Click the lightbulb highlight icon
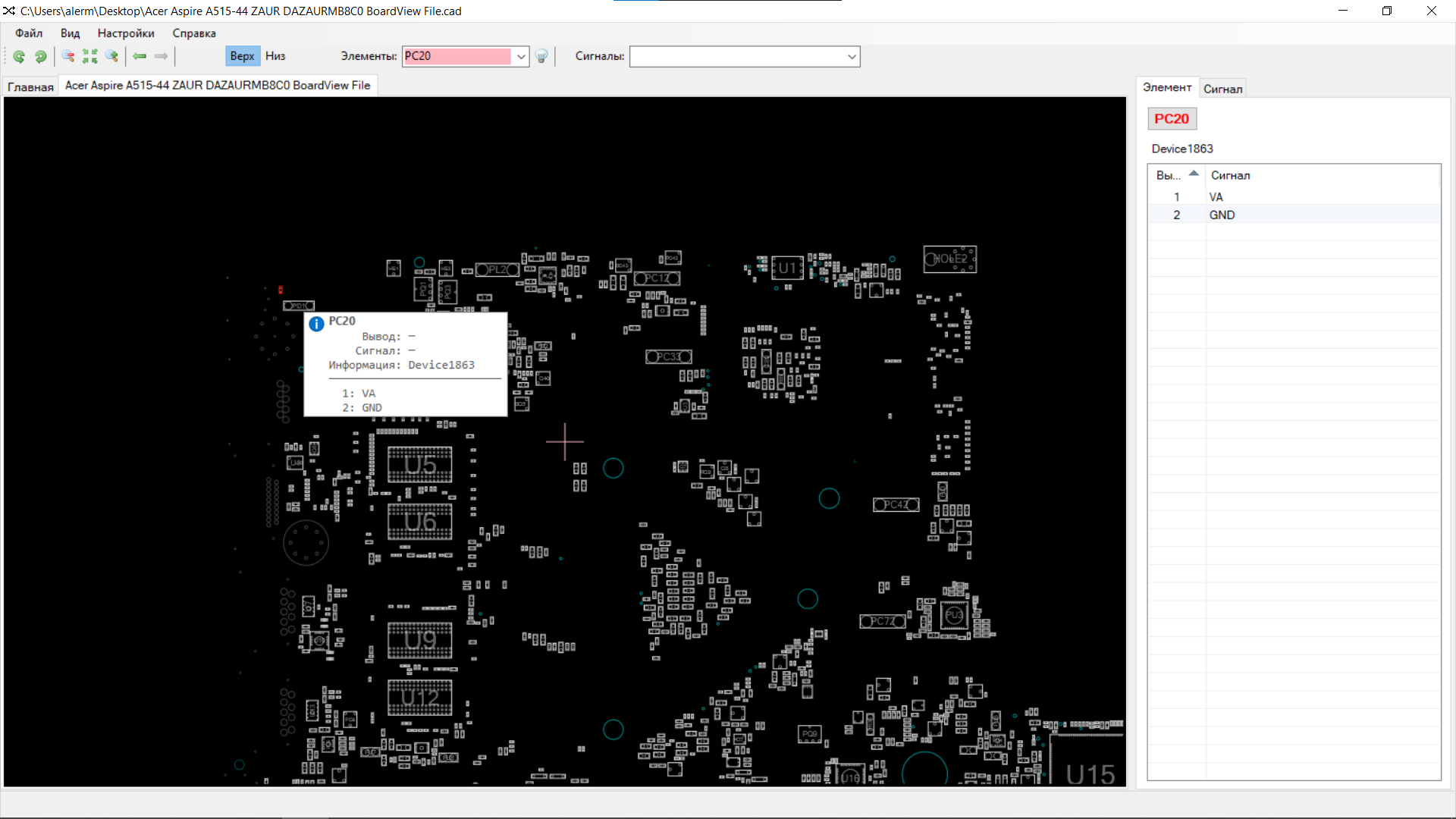This screenshot has height=819, width=1456. tap(541, 56)
